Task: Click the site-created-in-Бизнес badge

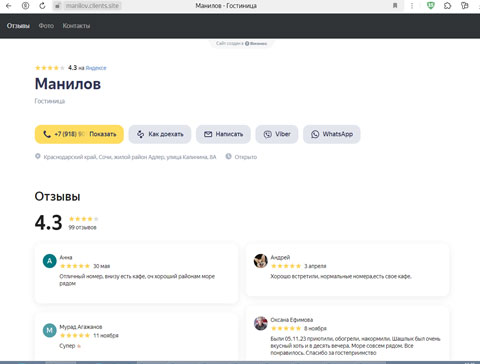Action: pyautogui.click(x=241, y=43)
